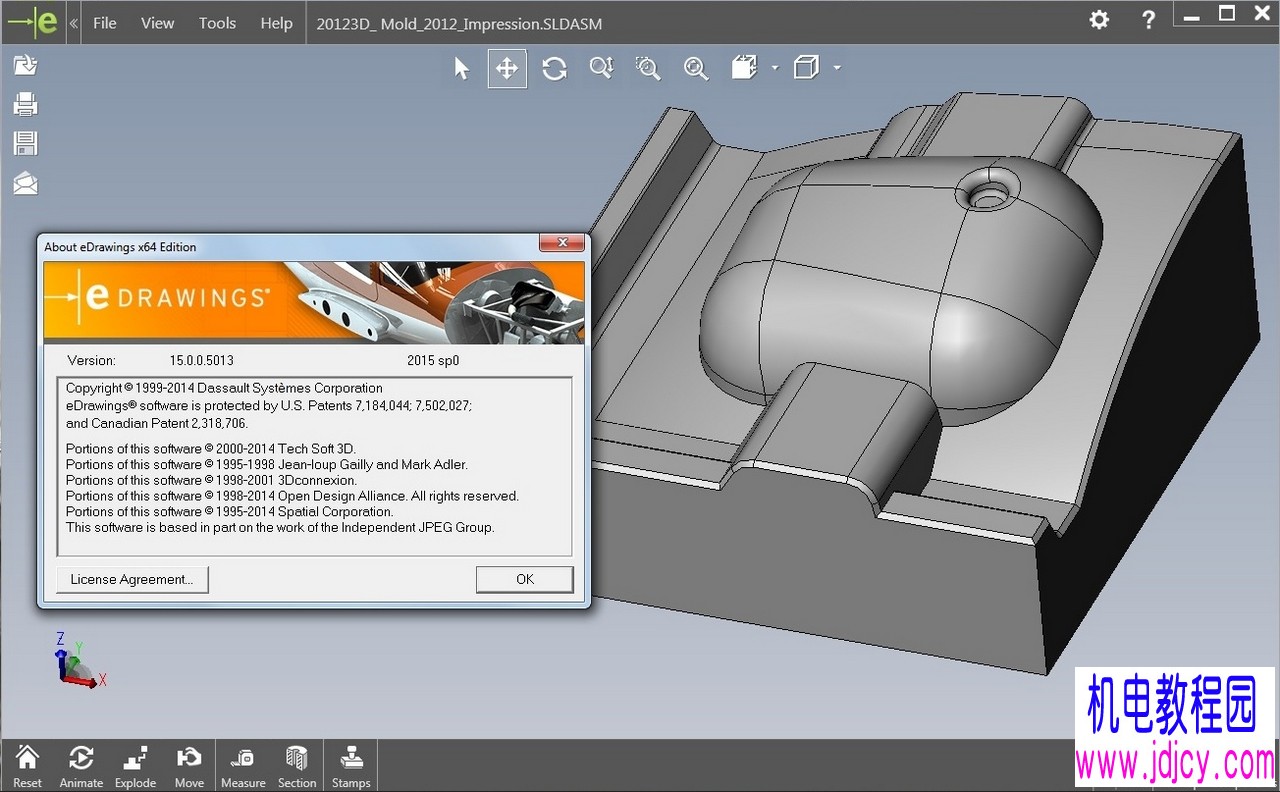Enable the Section view tool
Image resolution: width=1280 pixels, height=792 pixels.
tap(297, 765)
